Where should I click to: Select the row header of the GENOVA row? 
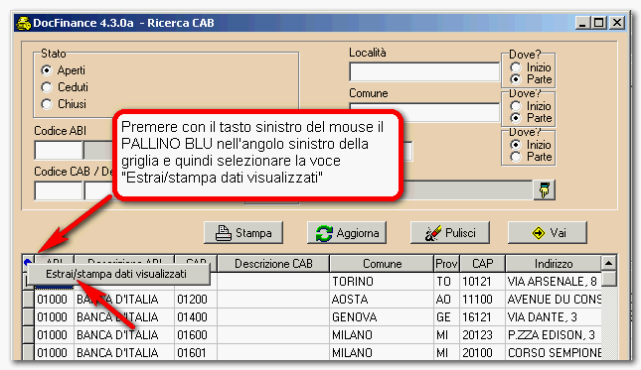[x=28, y=317]
